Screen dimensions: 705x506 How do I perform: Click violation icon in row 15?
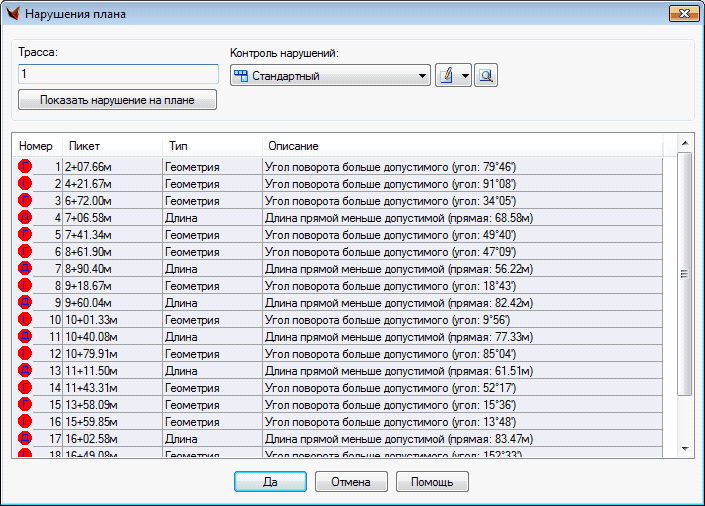pyautogui.click(x=25, y=405)
